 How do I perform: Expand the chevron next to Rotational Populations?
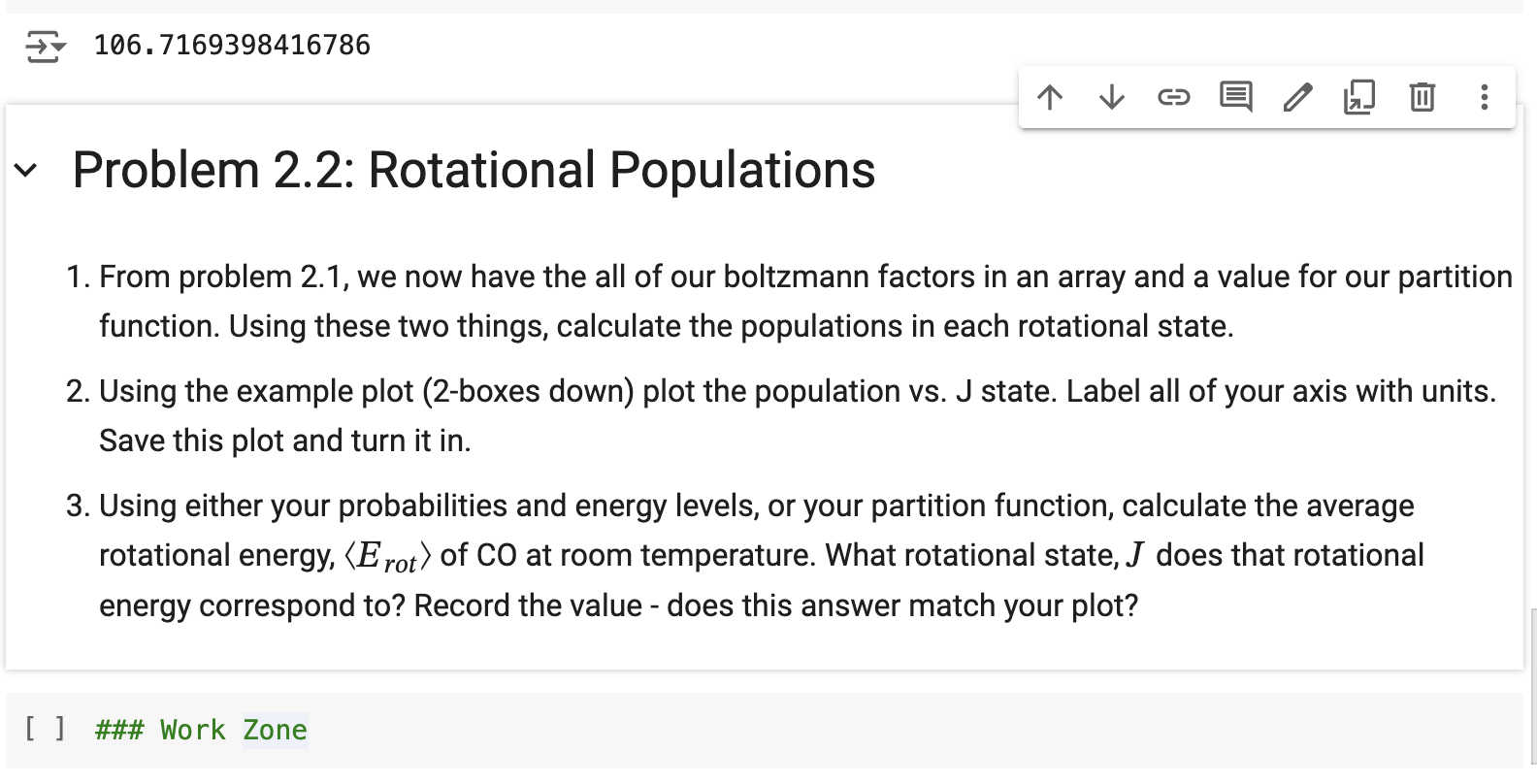tap(26, 171)
